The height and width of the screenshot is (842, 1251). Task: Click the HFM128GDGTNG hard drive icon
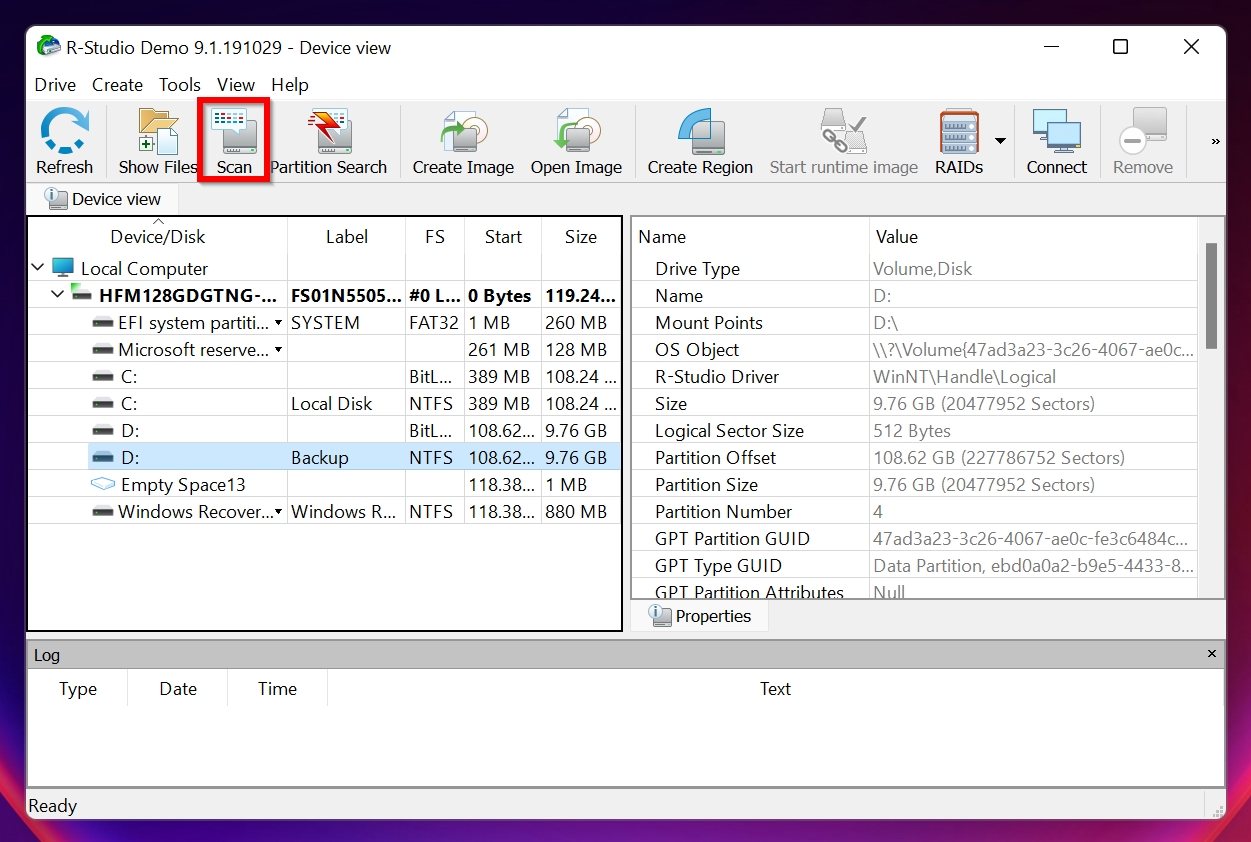pyautogui.click(x=82, y=295)
